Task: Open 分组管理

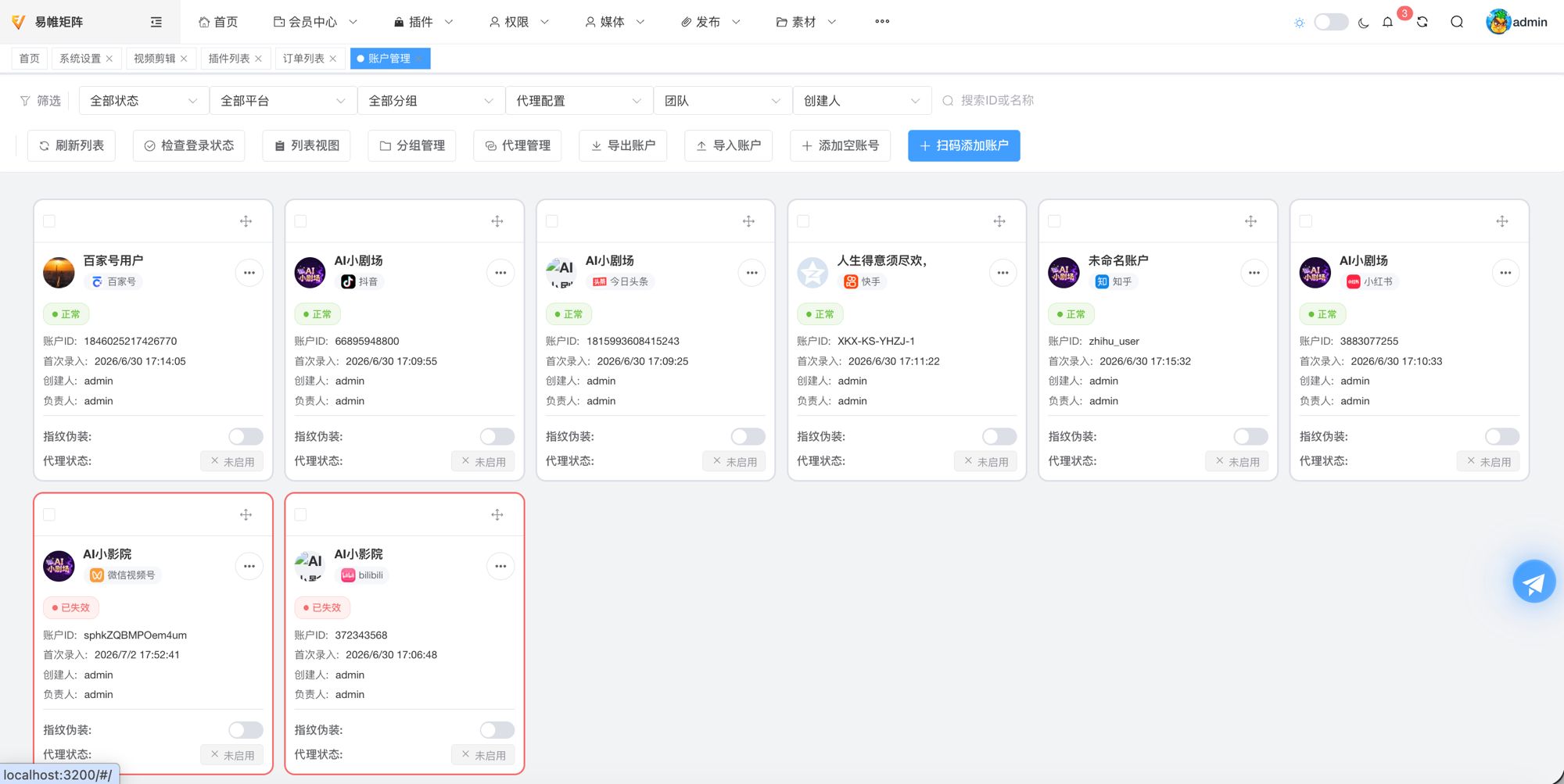Action: click(x=412, y=145)
